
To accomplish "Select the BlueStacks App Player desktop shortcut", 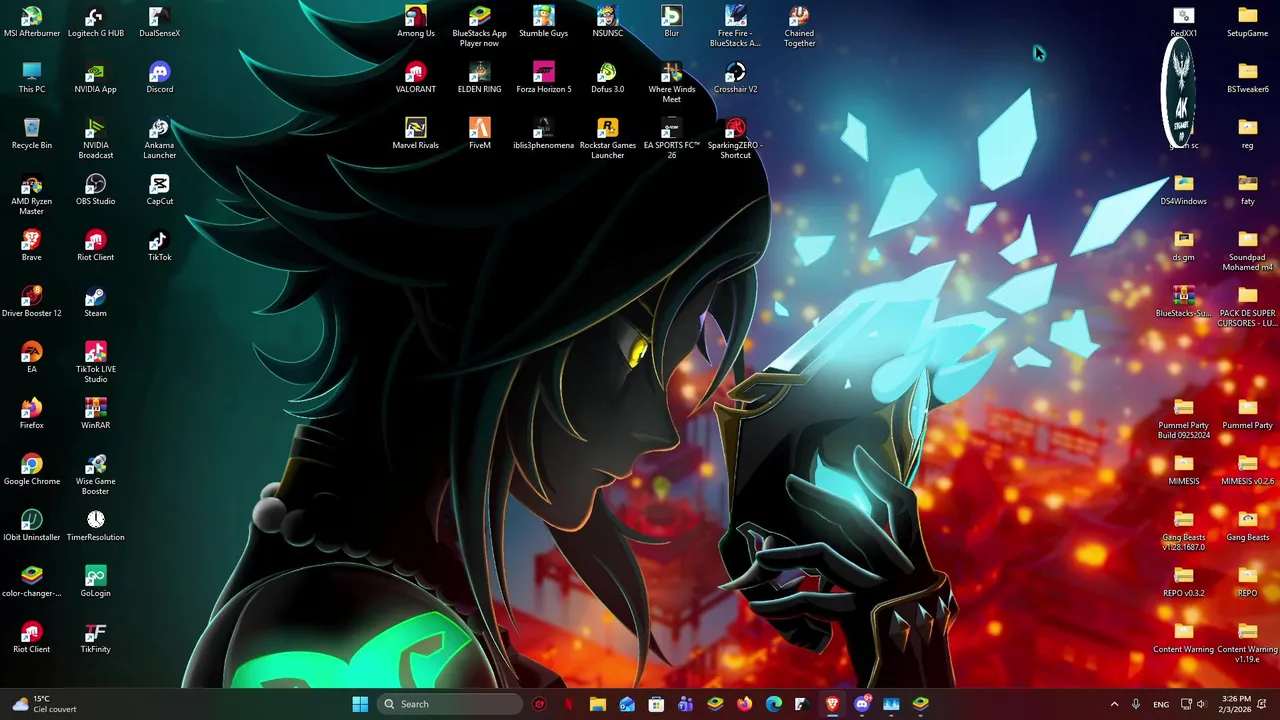I will [x=480, y=27].
